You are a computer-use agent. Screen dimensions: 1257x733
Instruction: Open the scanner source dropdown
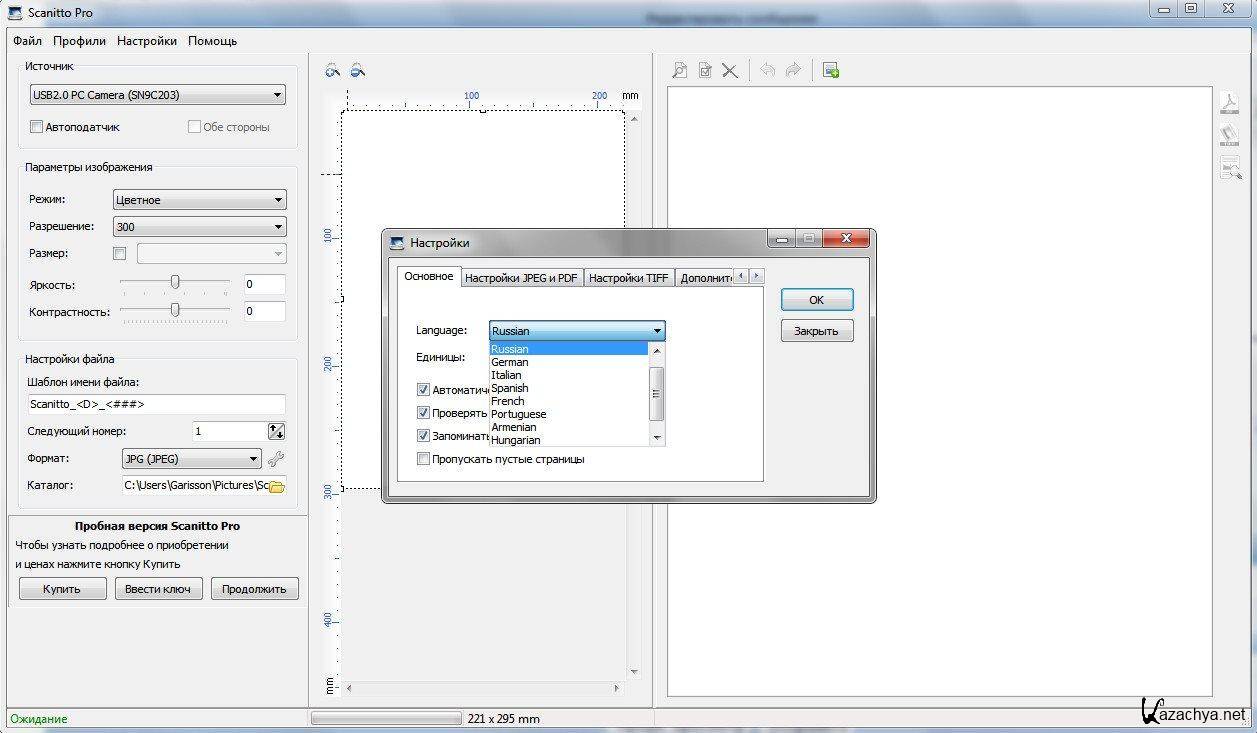(157, 95)
